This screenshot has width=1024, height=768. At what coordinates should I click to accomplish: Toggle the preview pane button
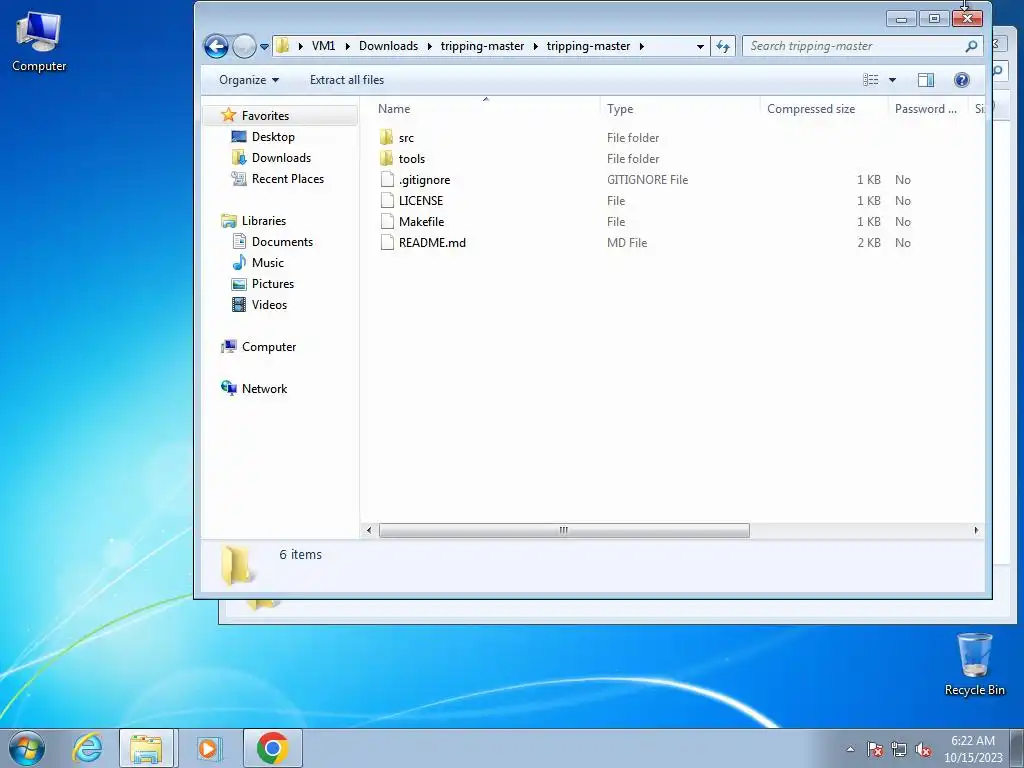pos(925,80)
